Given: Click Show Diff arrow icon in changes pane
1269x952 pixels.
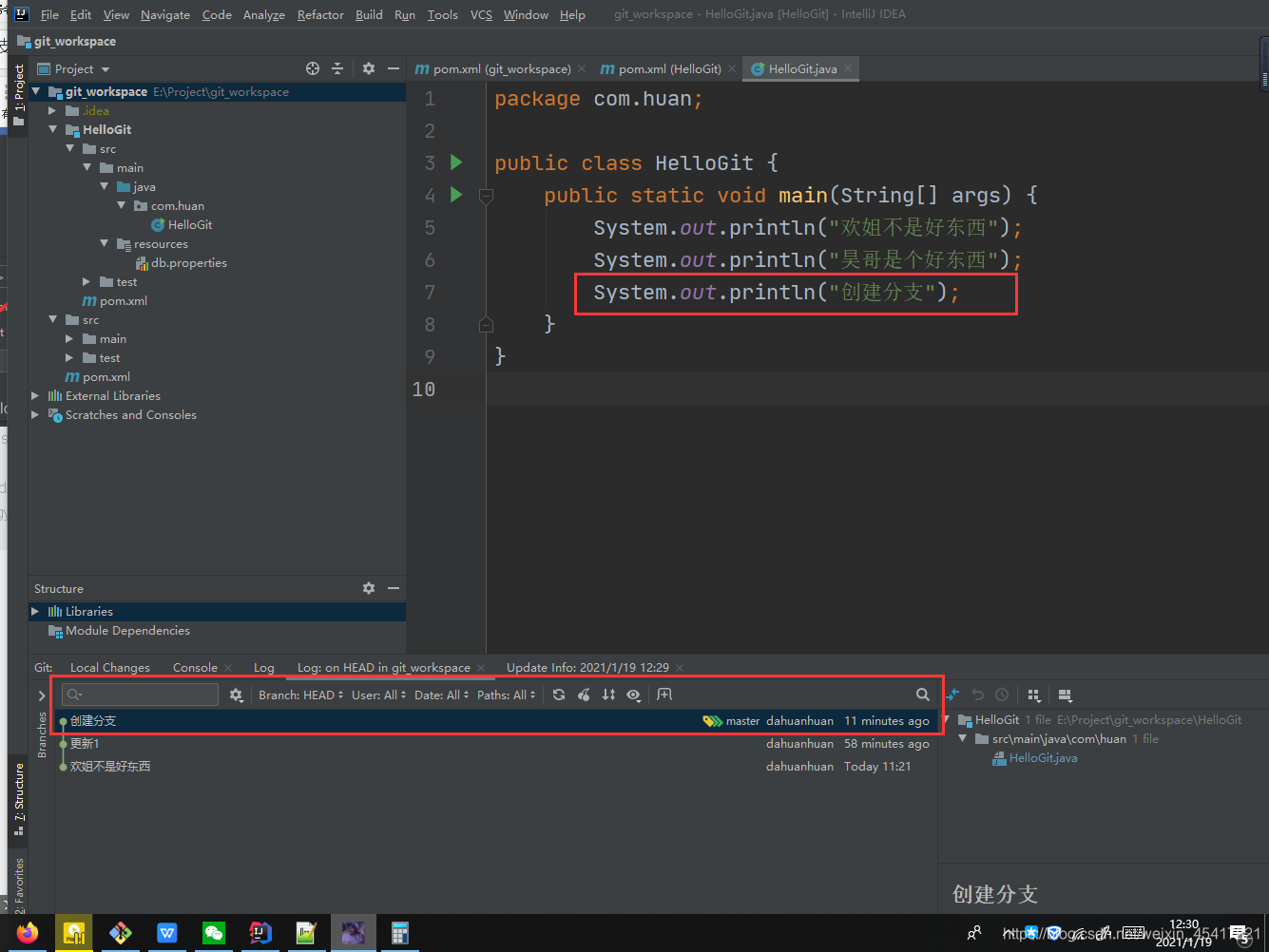Looking at the screenshot, I should tap(952, 695).
